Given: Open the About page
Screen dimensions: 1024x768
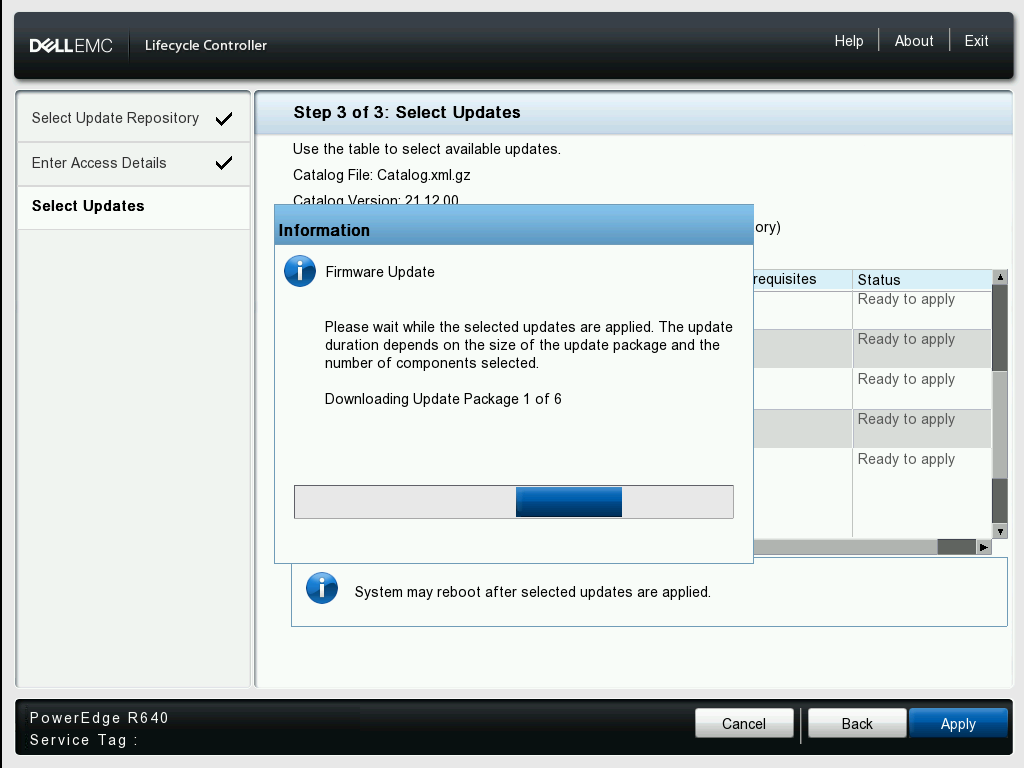Looking at the screenshot, I should pos(913,41).
